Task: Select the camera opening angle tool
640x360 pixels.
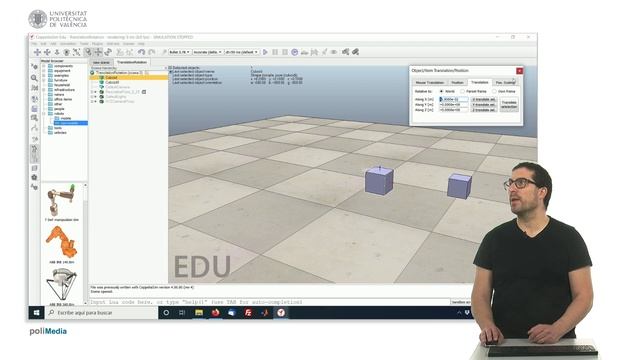Action: click(67, 52)
